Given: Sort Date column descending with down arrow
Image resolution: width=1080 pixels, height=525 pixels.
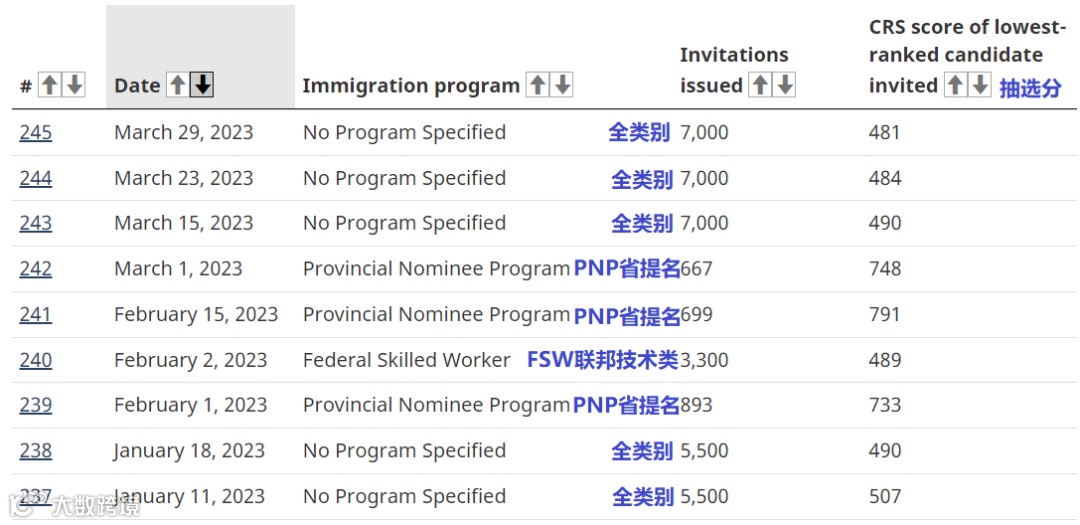Looking at the screenshot, I should coord(203,86).
